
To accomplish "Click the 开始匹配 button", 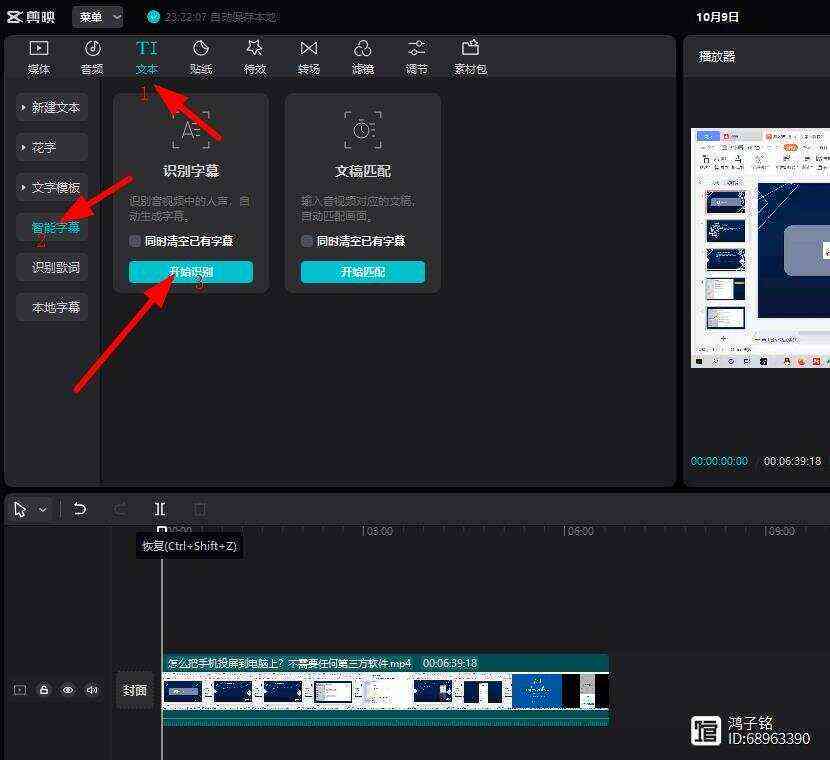I will click(363, 272).
